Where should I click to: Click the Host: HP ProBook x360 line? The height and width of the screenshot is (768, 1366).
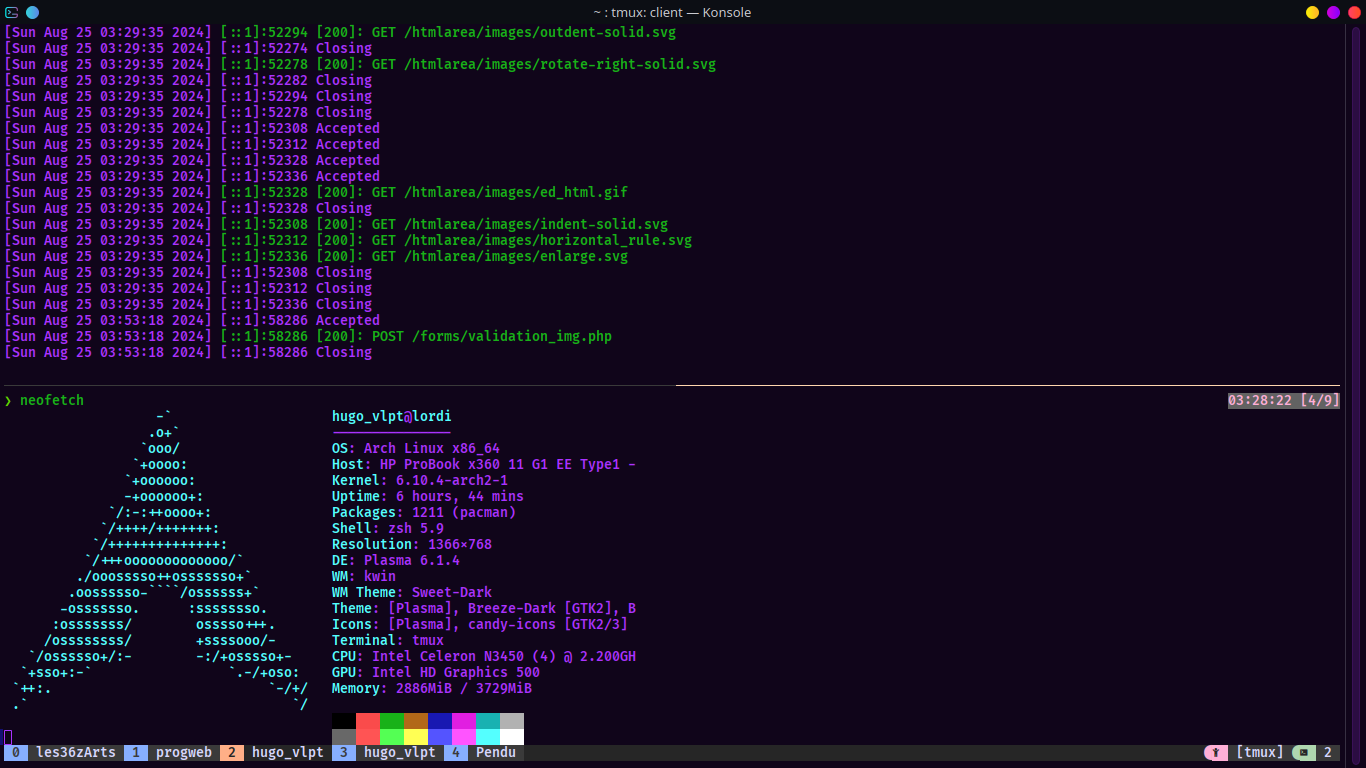pos(484,464)
